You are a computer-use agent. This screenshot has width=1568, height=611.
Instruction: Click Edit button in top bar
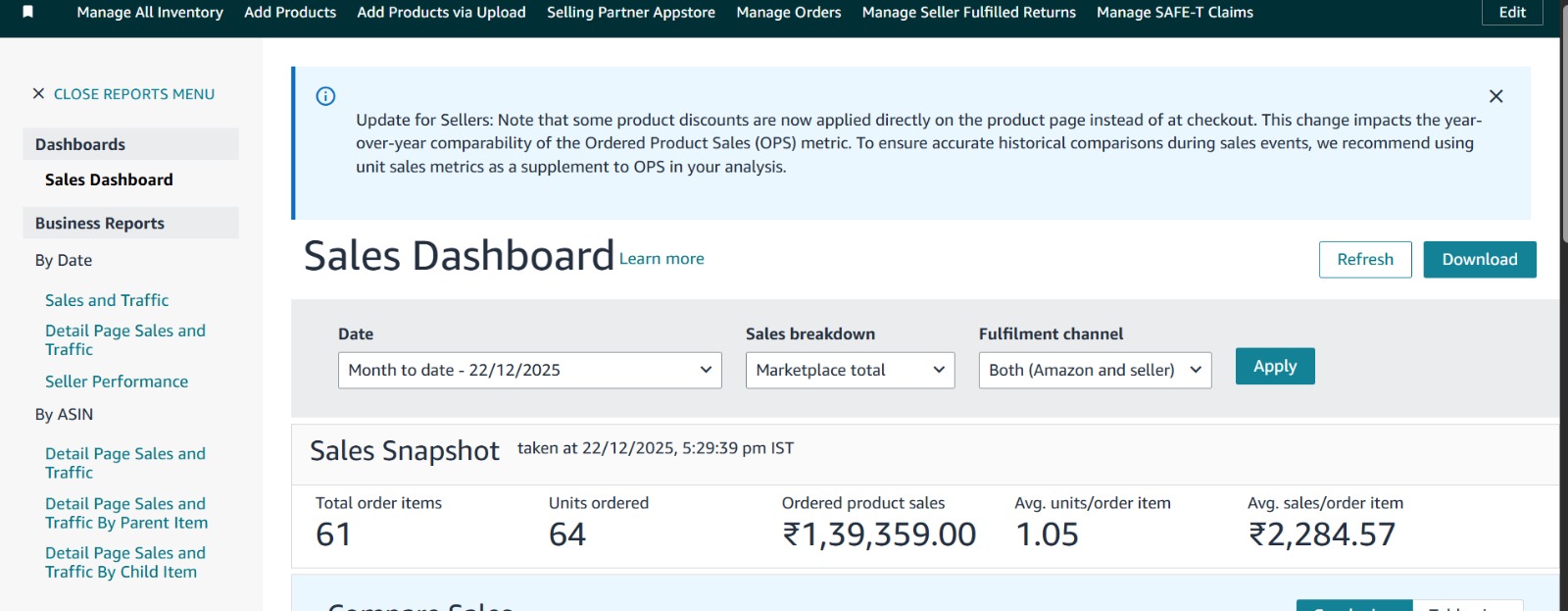coord(1511,13)
